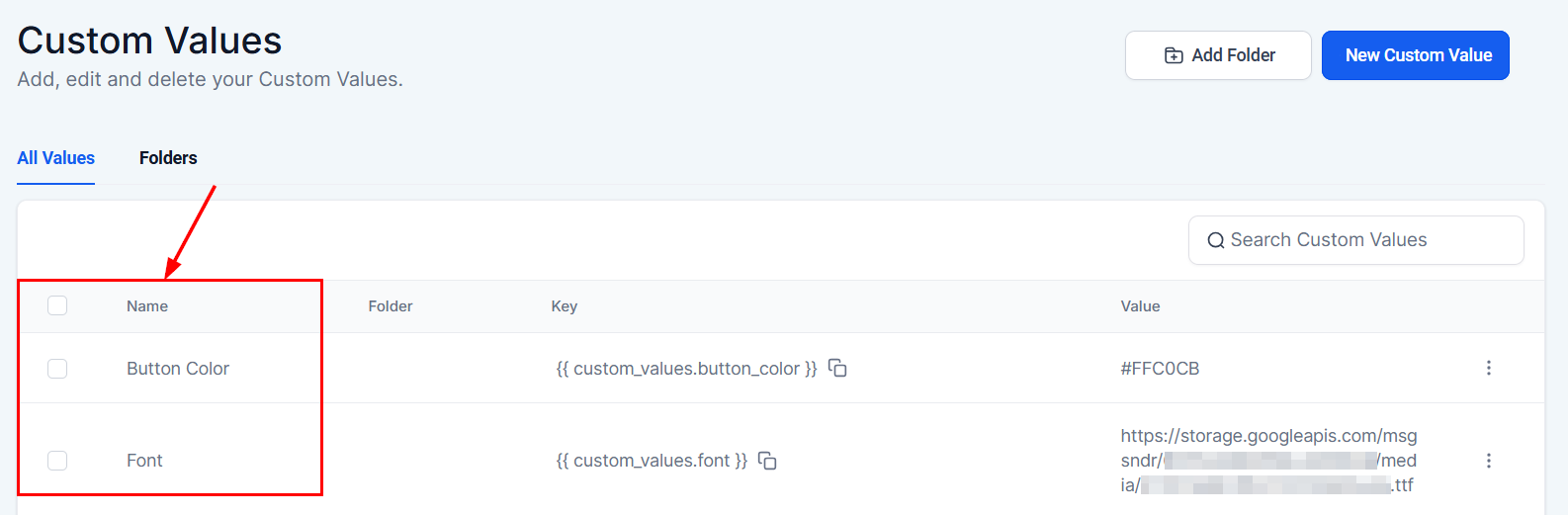Select the #FFC0CB color value
The image size is (1568, 515).
(1160, 369)
